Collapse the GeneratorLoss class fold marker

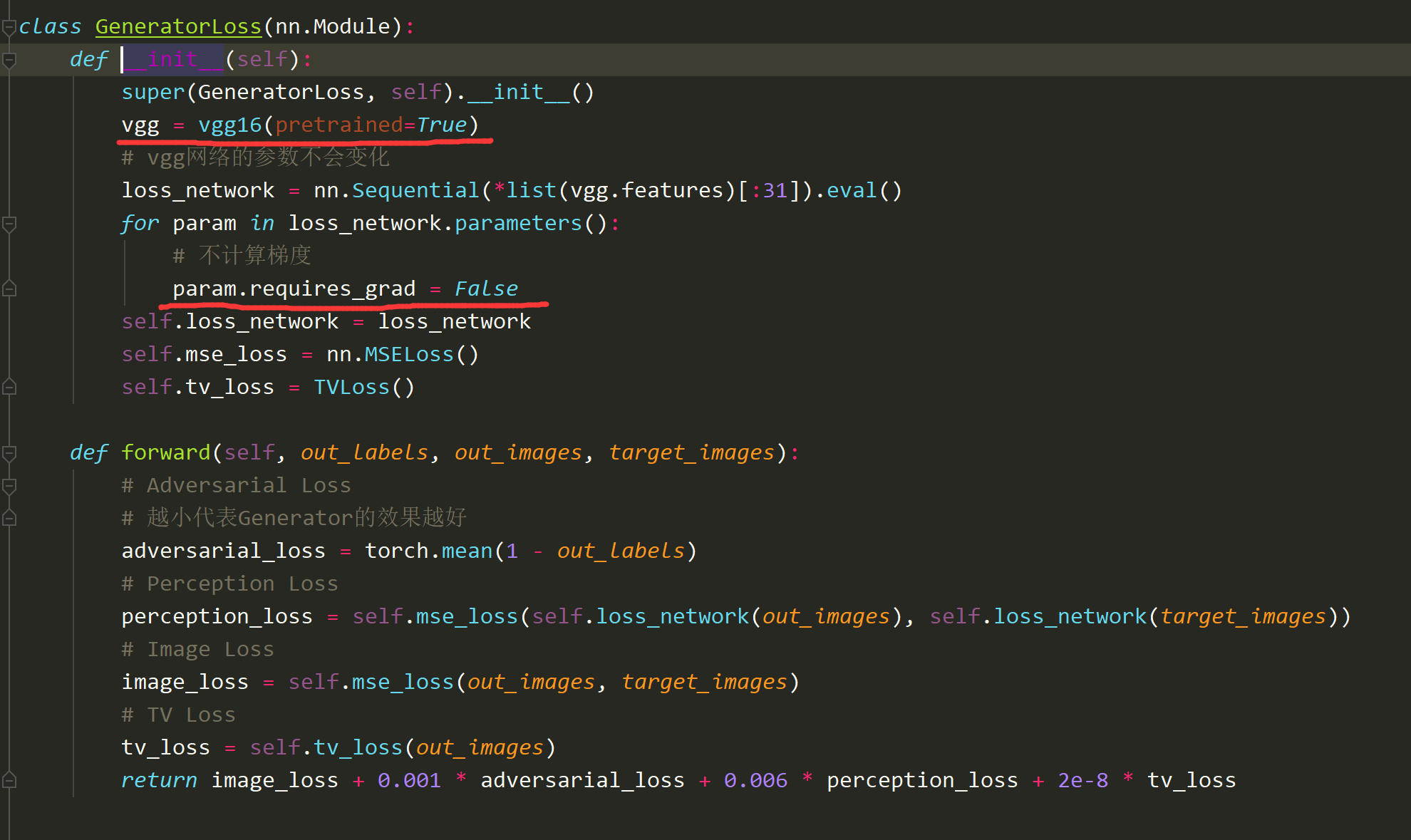[9, 28]
